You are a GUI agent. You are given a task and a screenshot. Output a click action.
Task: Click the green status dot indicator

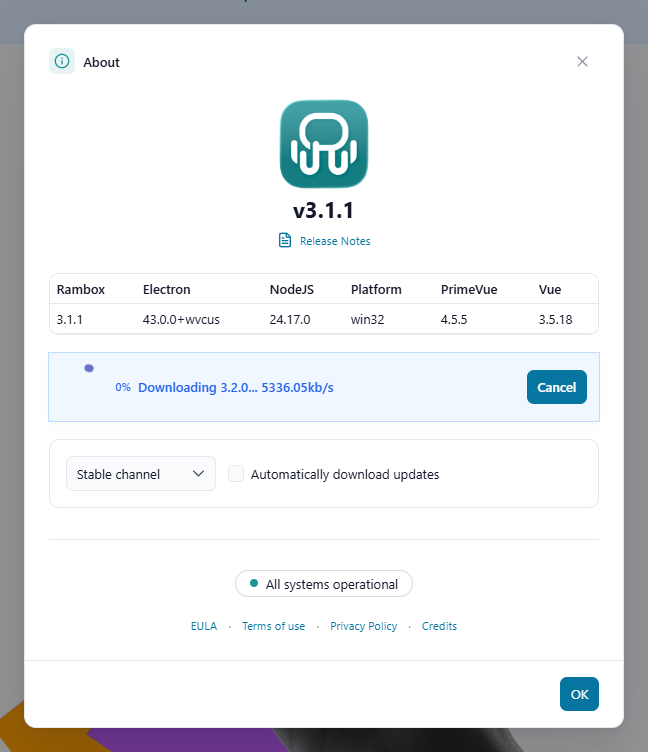click(x=254, y=583)
